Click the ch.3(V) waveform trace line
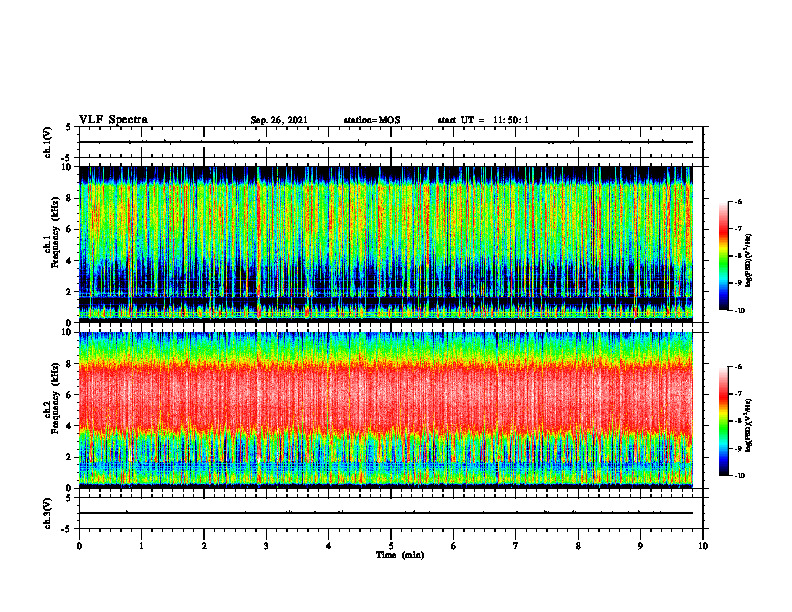The image size is (792, 612). click(x=386, y=513)
